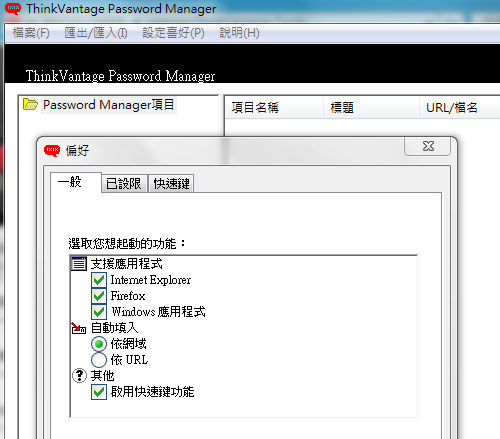The height and width of the screenshot is (439, 500).
Task: Open the 說明(H) menu
Action: click(239, 33)
